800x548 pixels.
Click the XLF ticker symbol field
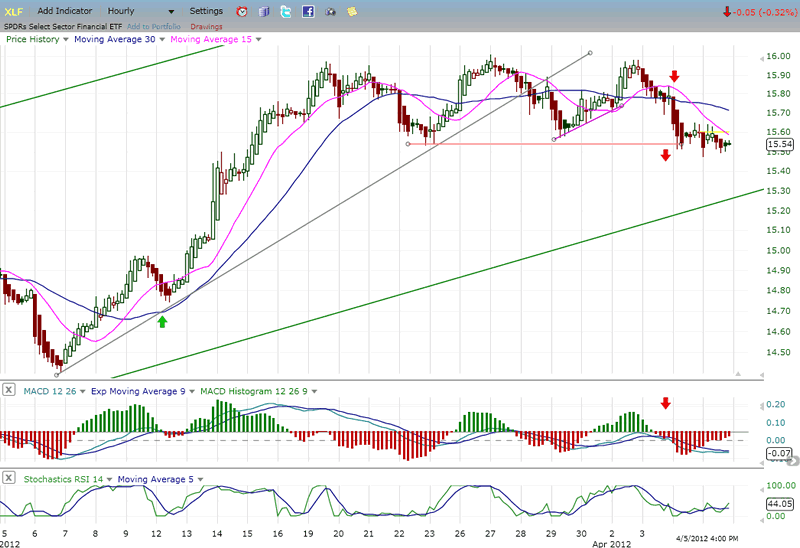(14, 11)
